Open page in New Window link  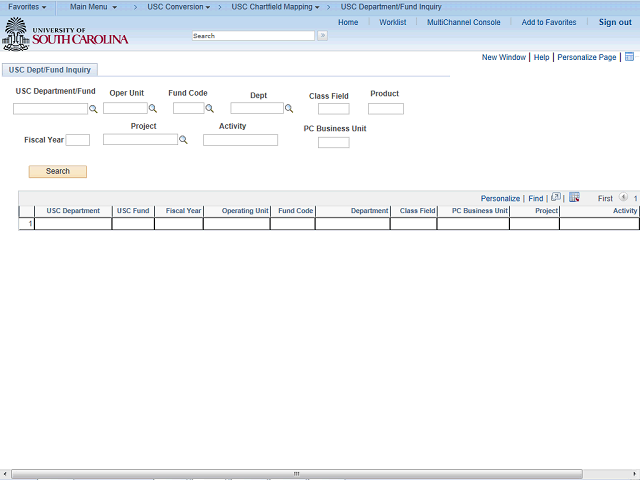pyautogui.click(x=504, y=57)
